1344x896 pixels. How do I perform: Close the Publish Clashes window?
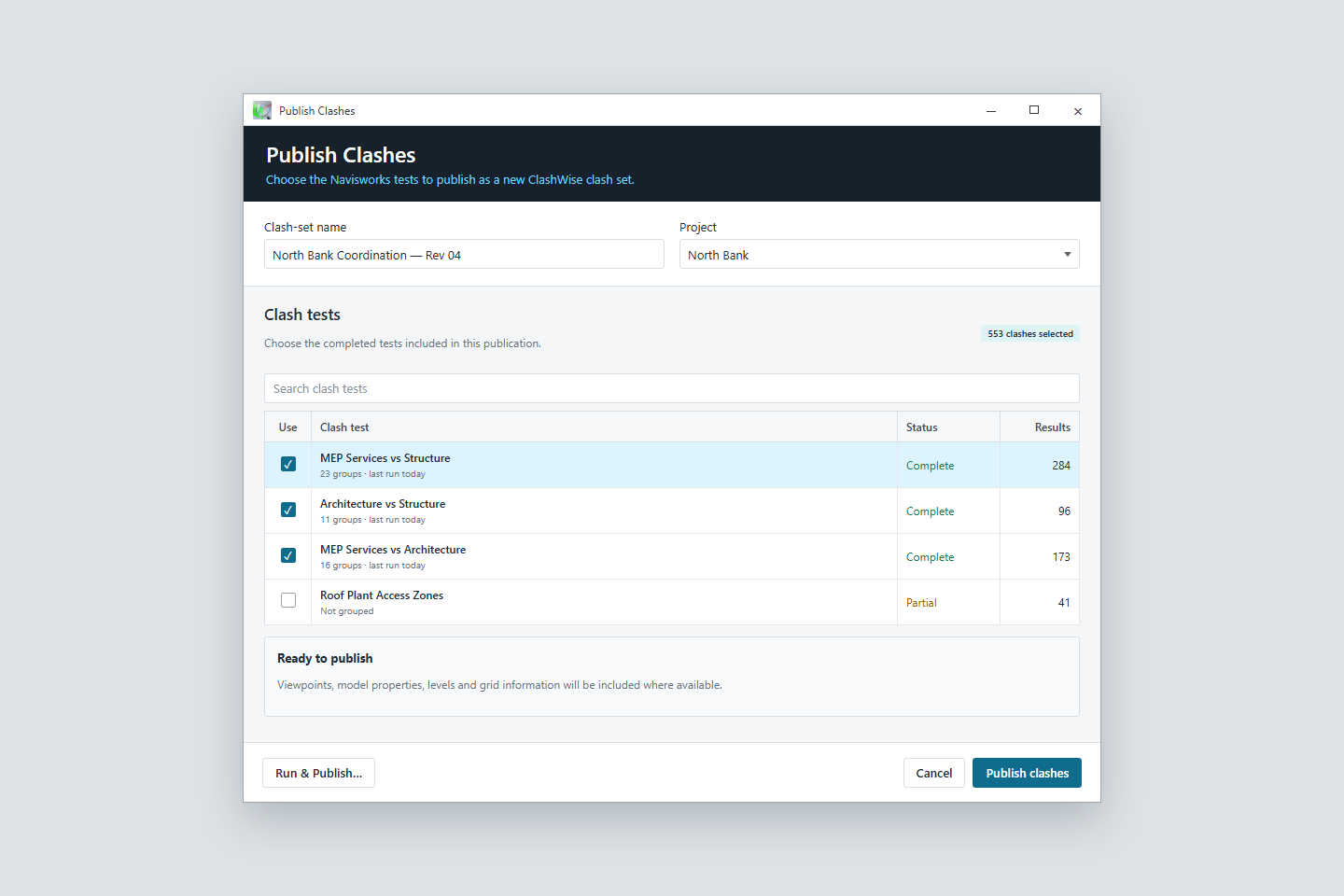pos(1078,110)
